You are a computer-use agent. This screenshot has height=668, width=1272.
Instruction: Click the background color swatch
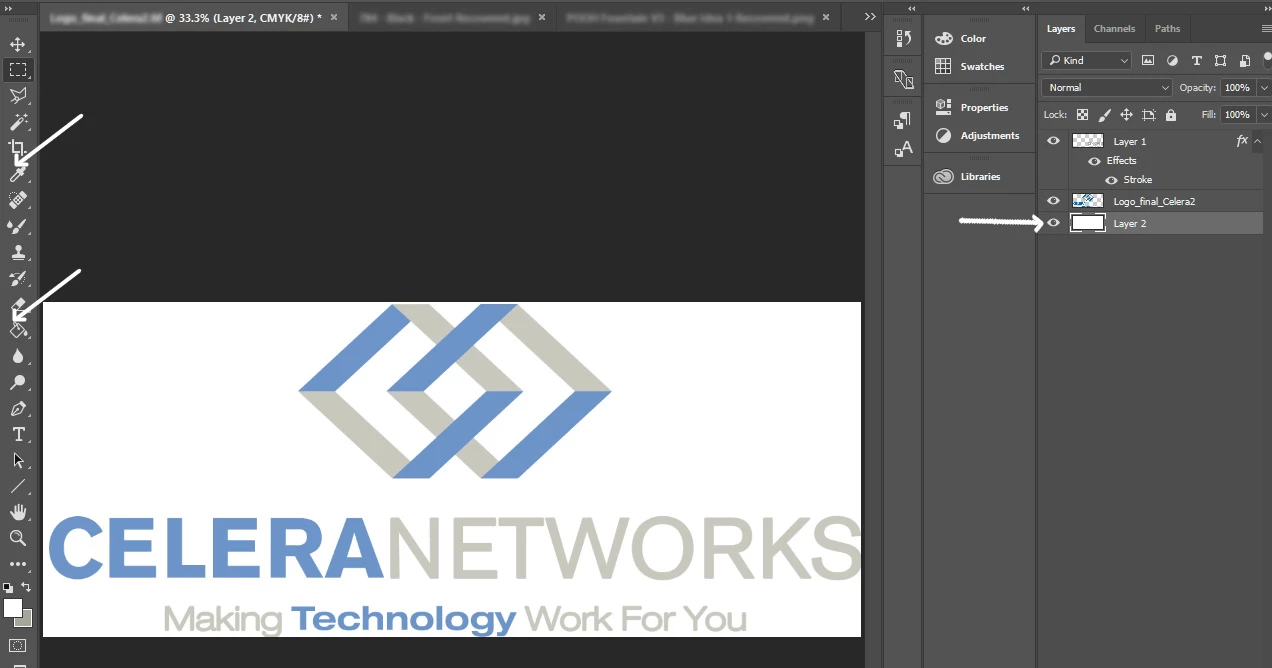coord(27,621)
